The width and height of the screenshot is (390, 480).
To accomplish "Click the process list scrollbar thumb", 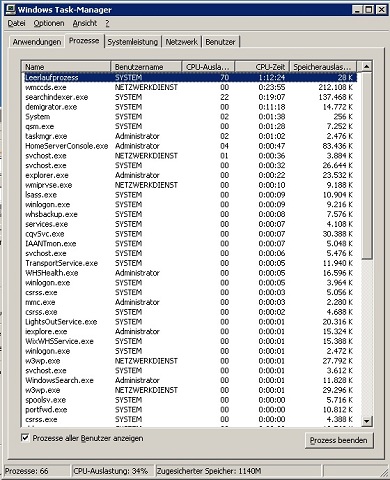I will 366,165.
